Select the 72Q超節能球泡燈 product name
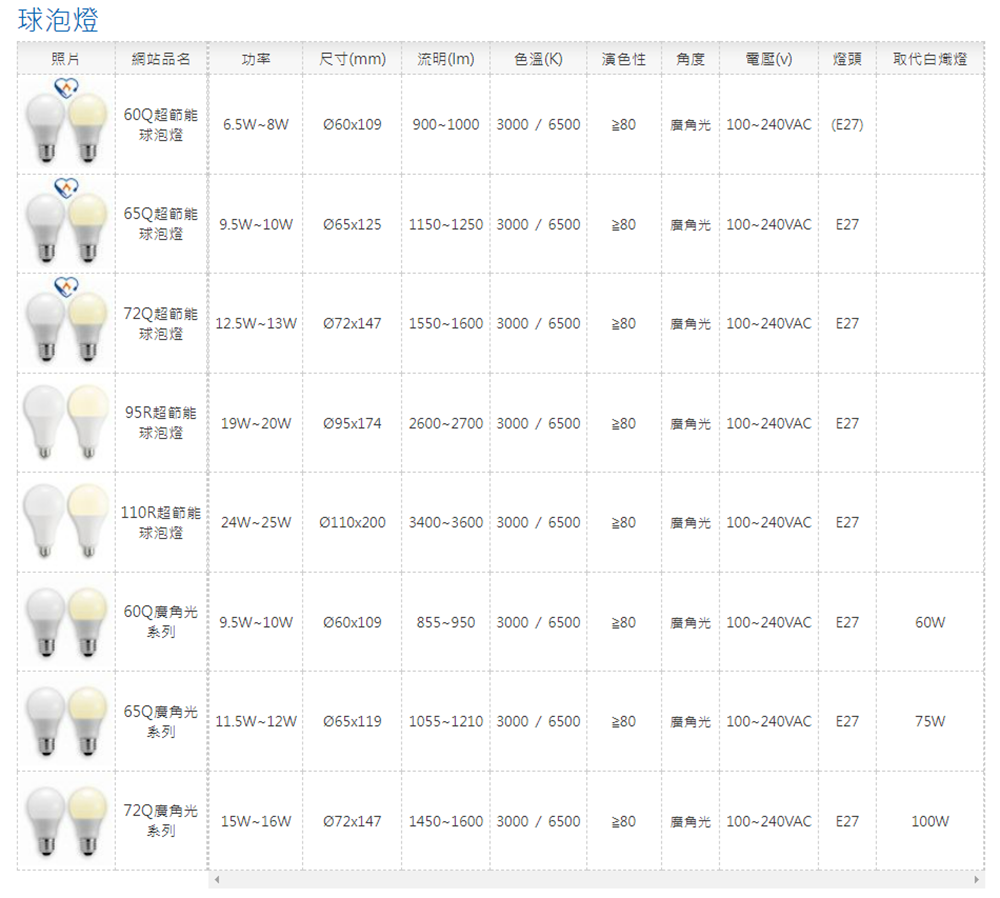The width and height of the screenshot is (1000, 898). pos(160,323)
